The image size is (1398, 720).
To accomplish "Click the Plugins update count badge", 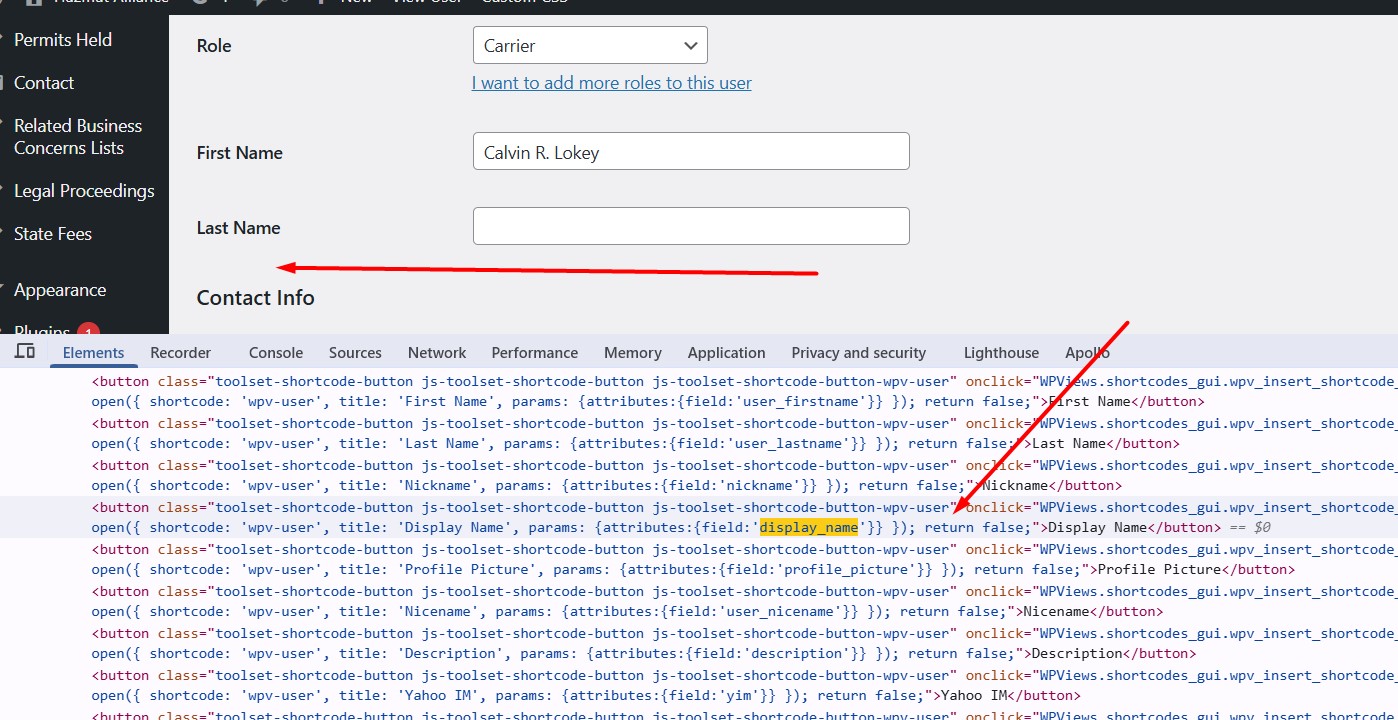I will click(88, 330).
